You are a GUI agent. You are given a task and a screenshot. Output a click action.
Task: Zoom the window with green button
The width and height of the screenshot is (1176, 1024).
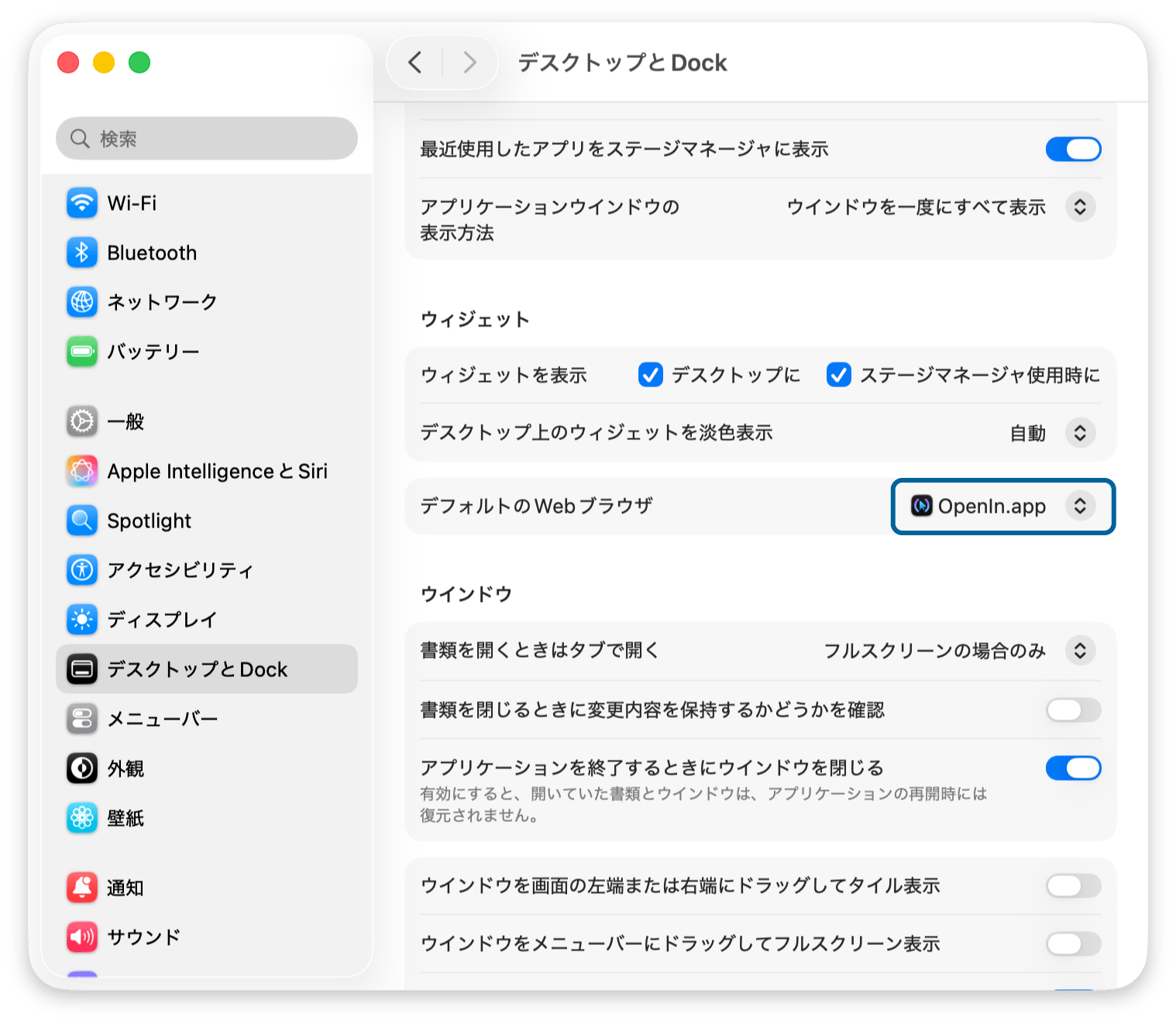click(139, 62)
